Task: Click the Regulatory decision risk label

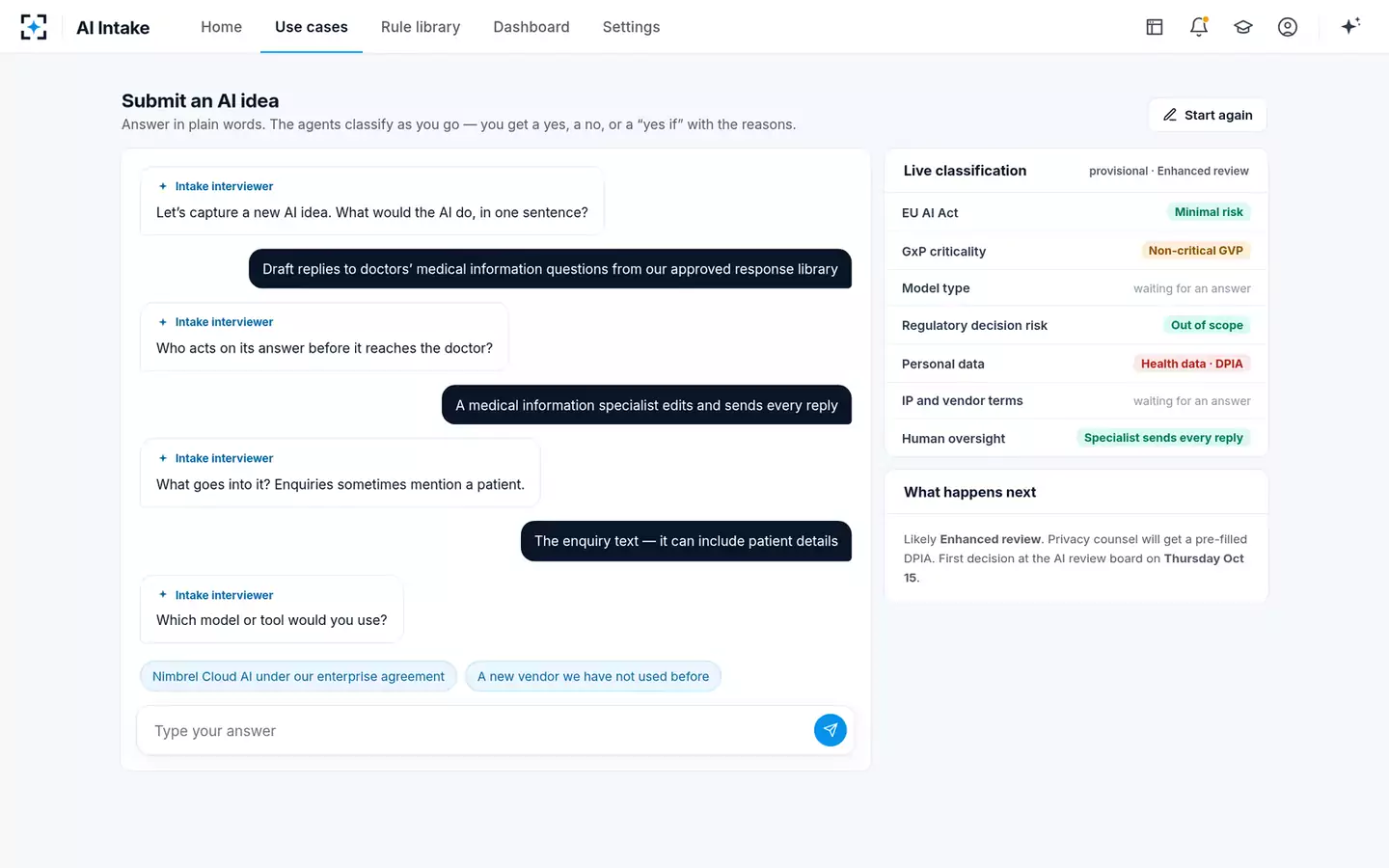Action: [974, 326]
